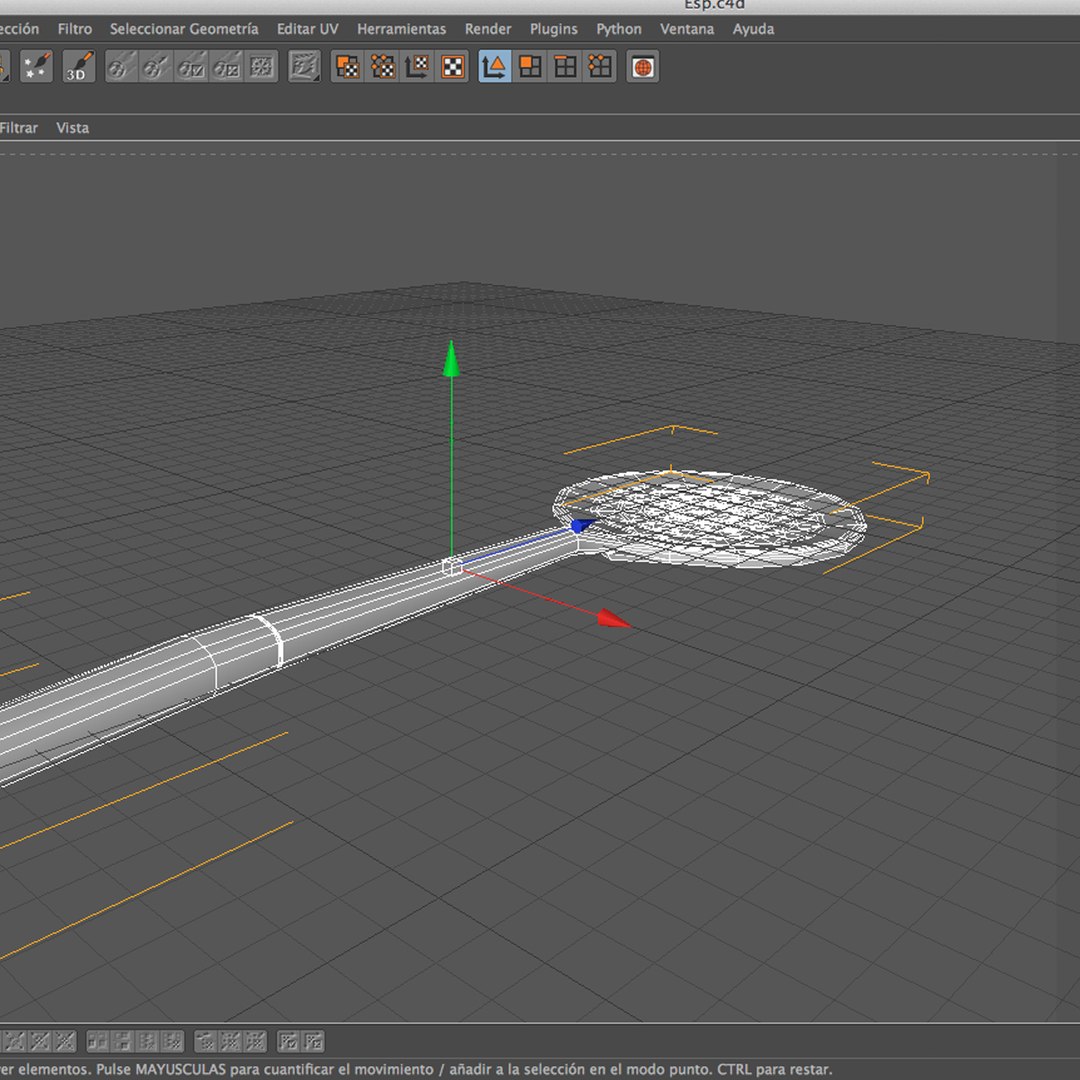Open the projection tool flyout with corner arrow
This screenshot has width=1080, height=1080.
304,67
